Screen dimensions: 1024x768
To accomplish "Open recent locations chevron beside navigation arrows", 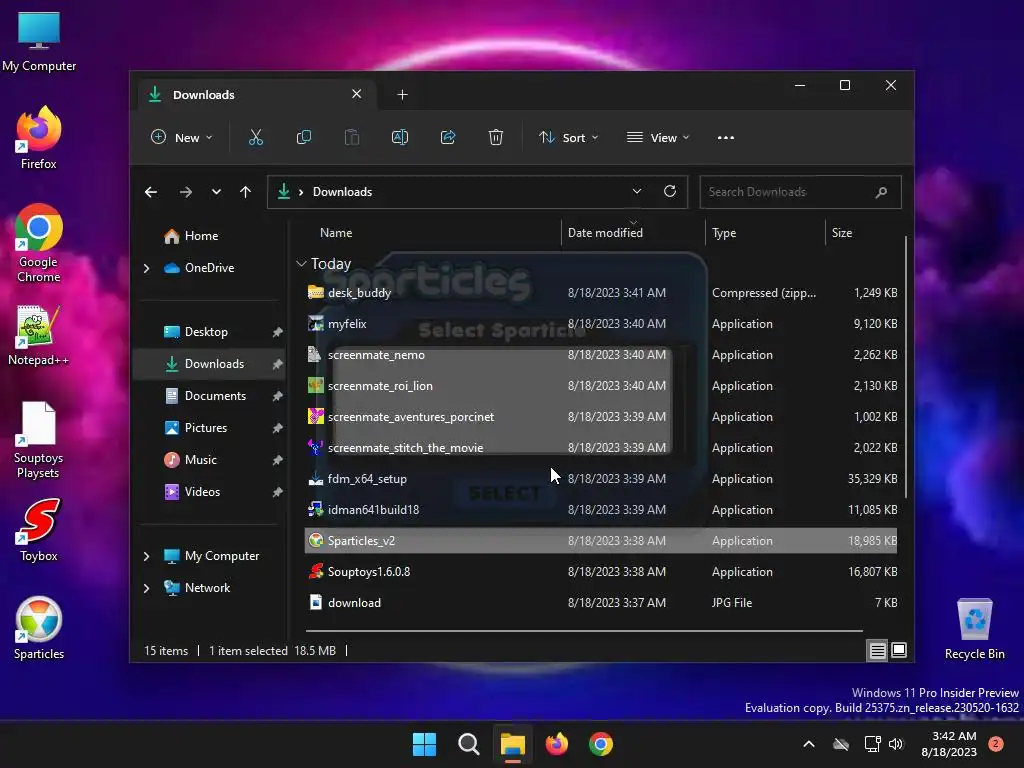I will 216,192.
